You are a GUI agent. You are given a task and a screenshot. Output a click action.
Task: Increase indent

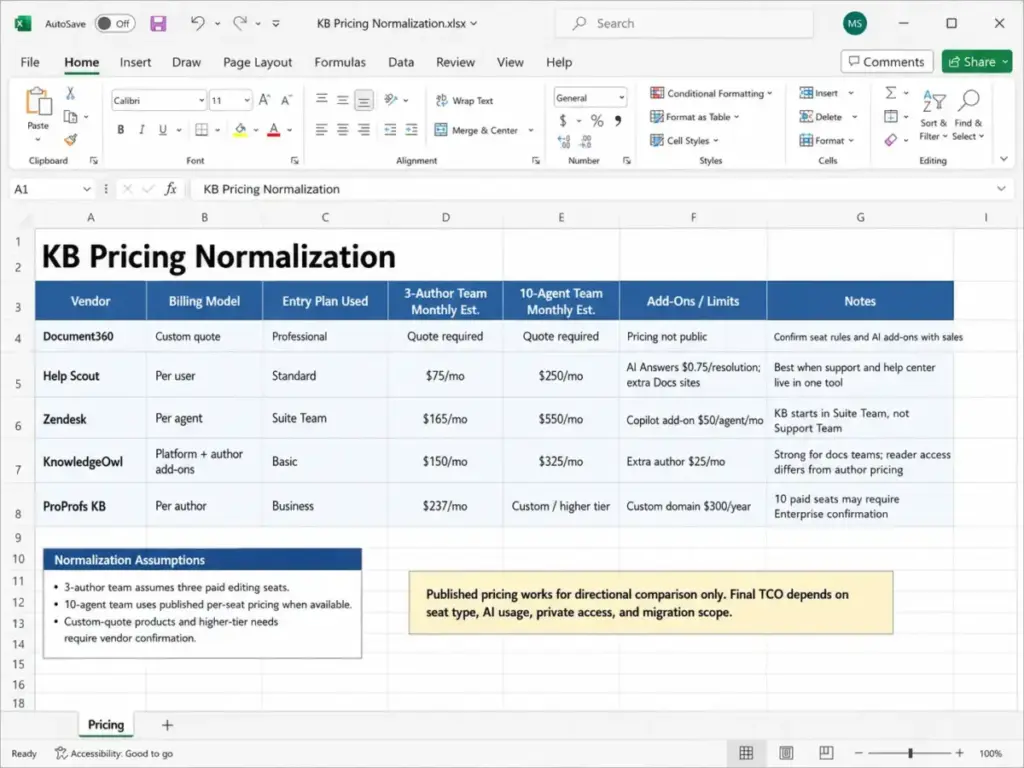[411, 130]
